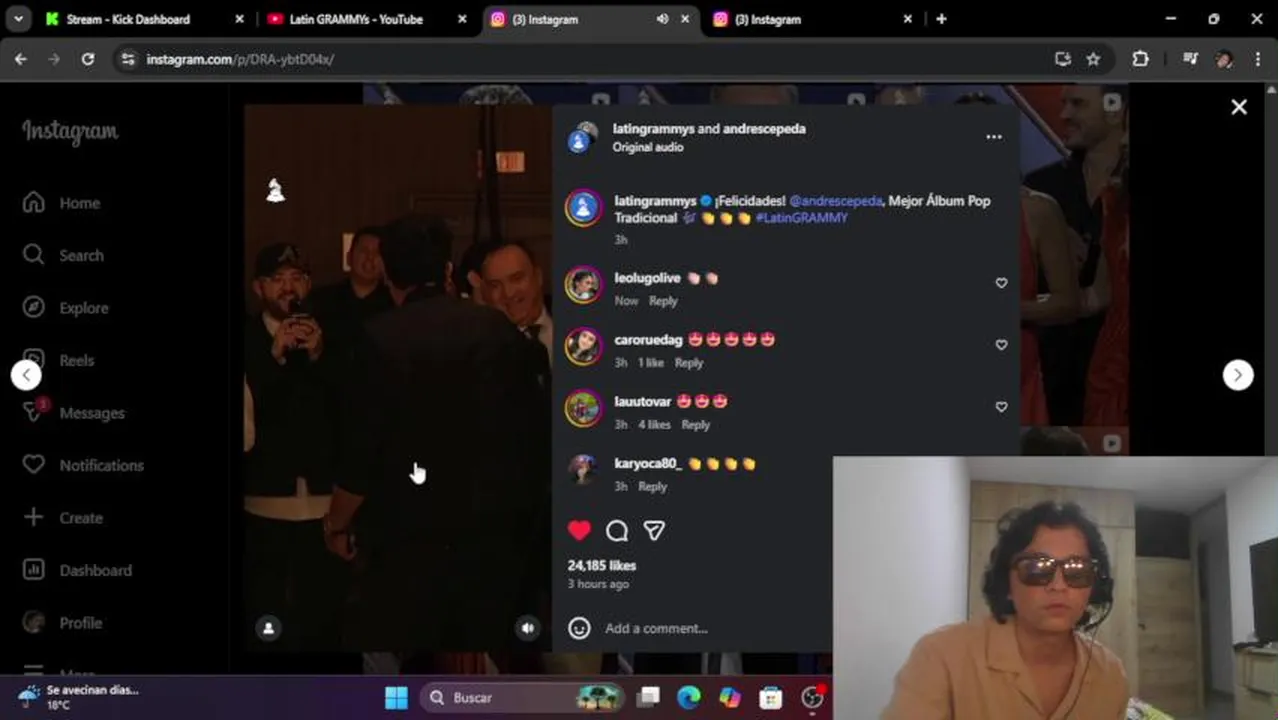1278x720 pixels.
Task: Click the comment bubble icon
Action: 617,530
